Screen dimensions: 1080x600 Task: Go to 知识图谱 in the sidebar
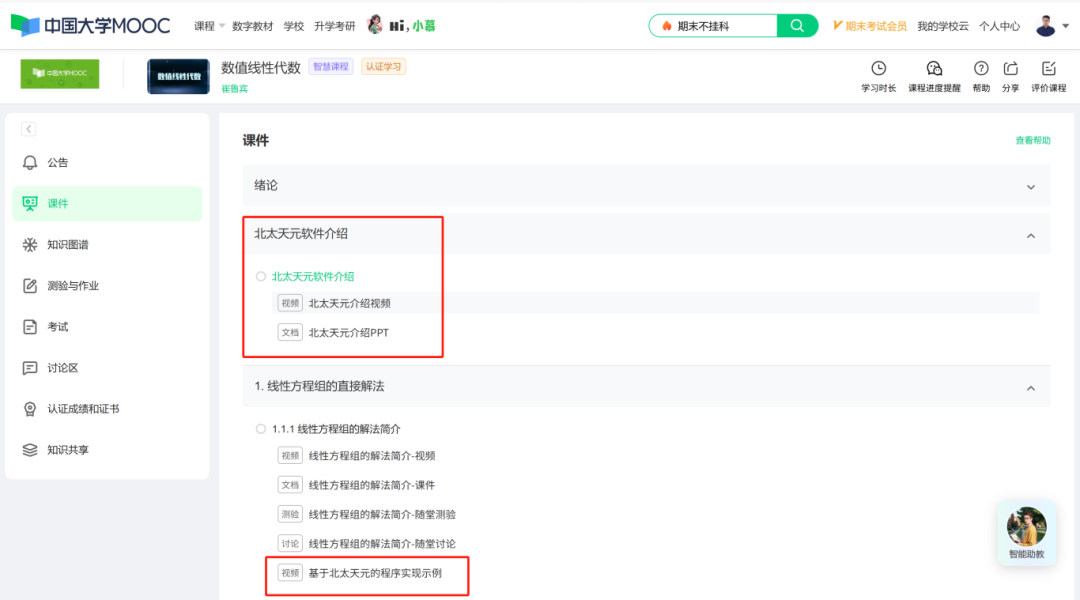74,245
